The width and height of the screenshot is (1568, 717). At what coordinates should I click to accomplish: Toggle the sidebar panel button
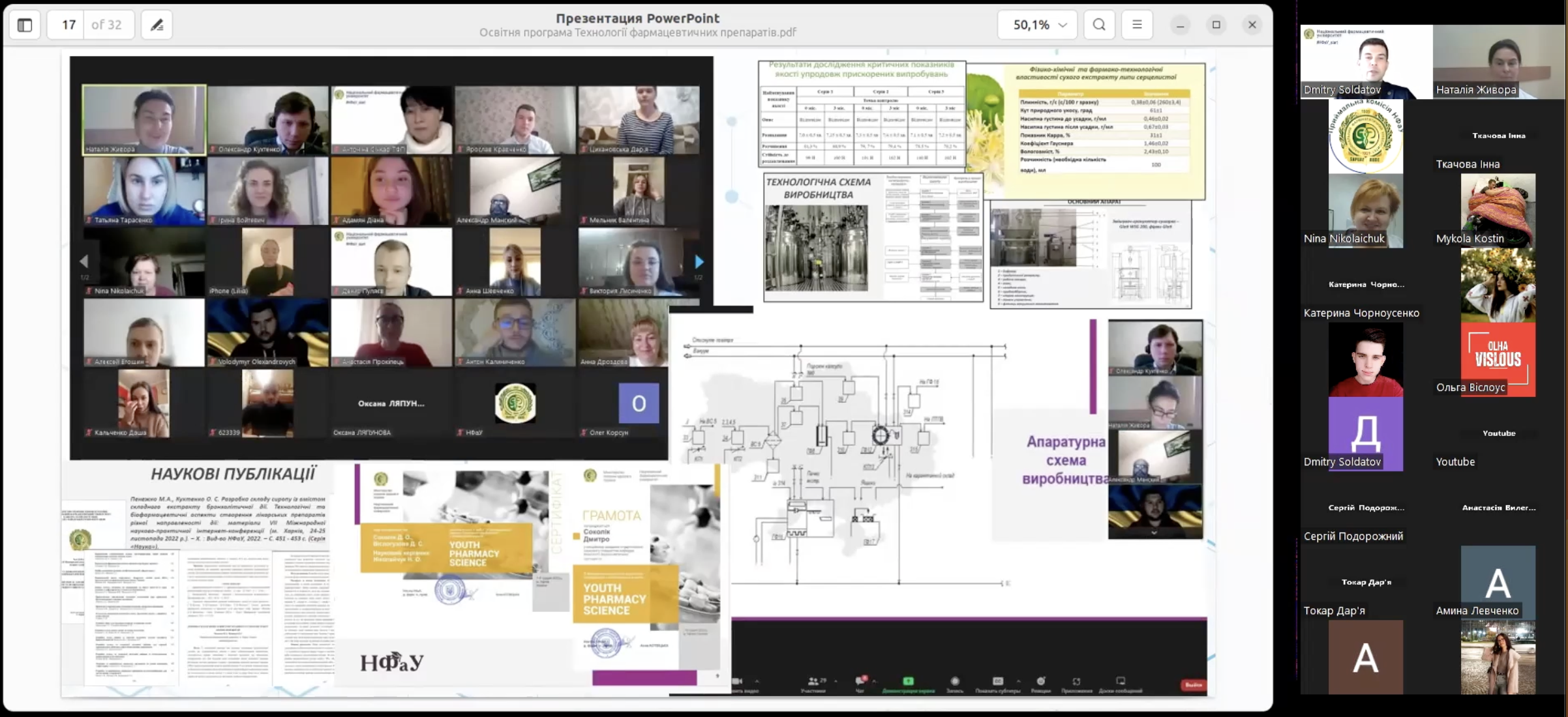[25, 25]
